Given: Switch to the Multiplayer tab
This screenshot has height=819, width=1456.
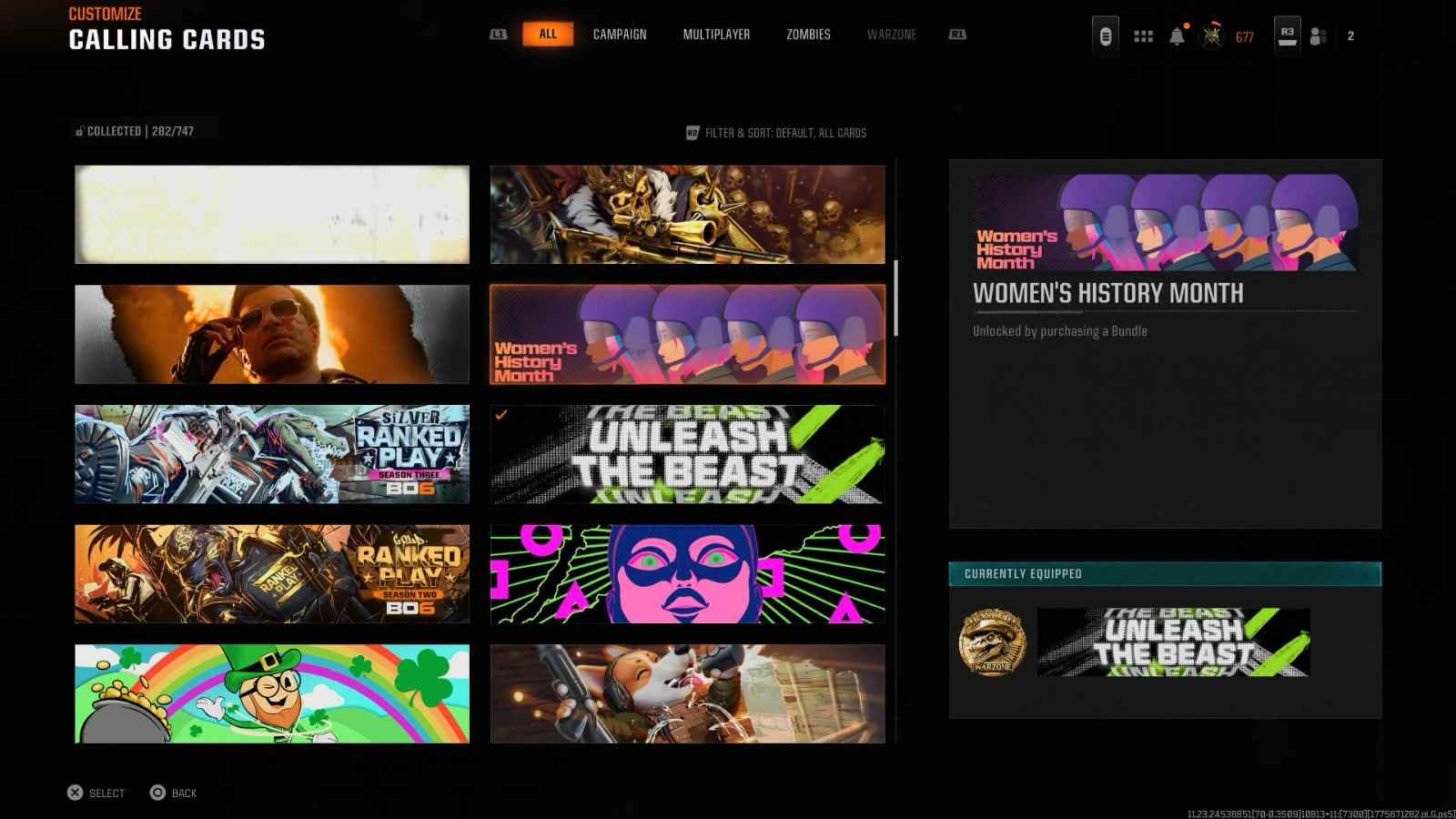Looking at the screenshot, I should pyautogui.click(x=716, y=35).
